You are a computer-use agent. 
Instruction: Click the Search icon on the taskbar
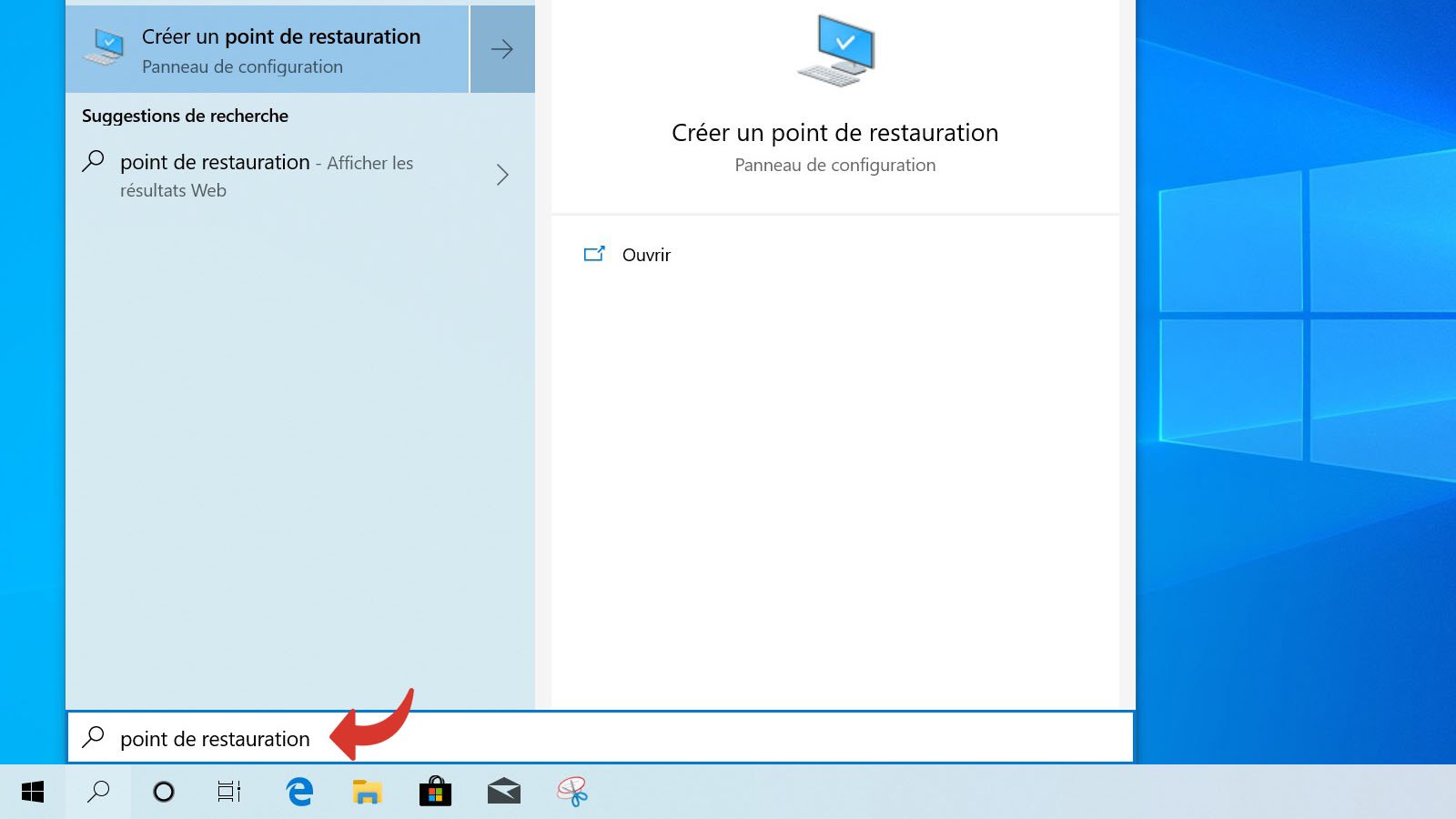coord(96,792)
